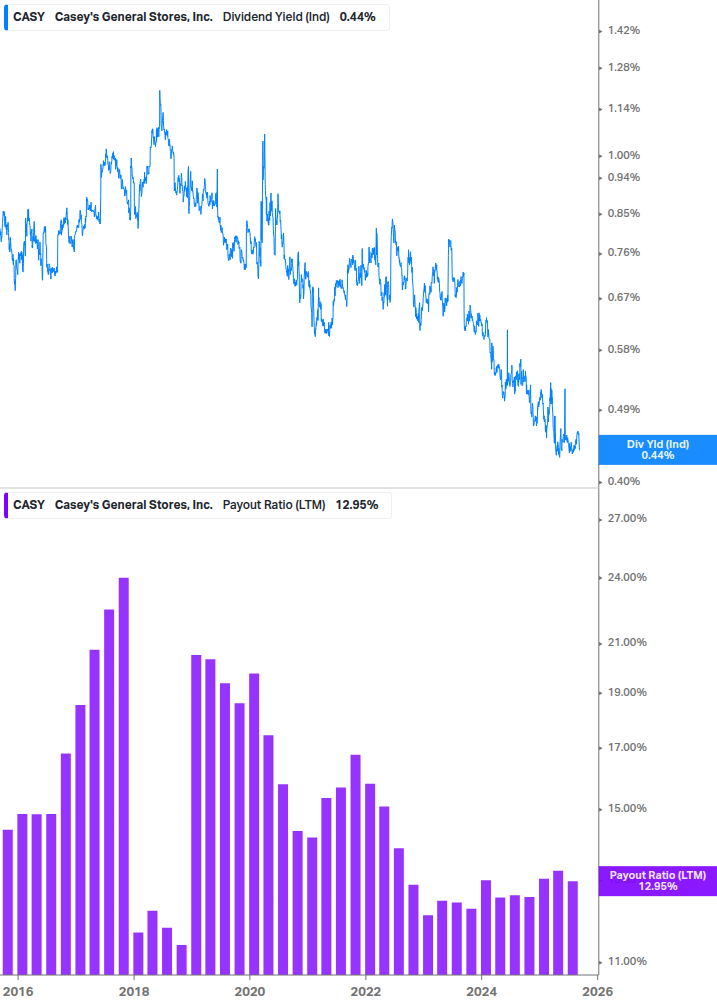The height and width of the screenshot is (1005, 717).
Task: Click the 'Dividend Yield (Ind)' legend label
Action: pyautogui.click(x=275, y=17)
